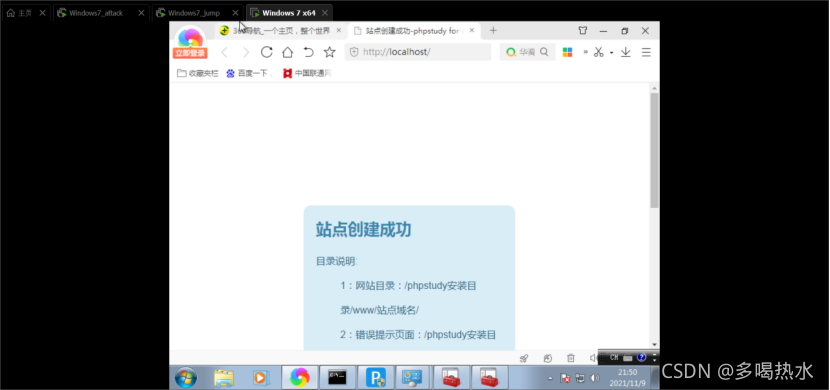Click the network tray icon
Viewport: 830px width, 390px height.
(x=580, y=378)
